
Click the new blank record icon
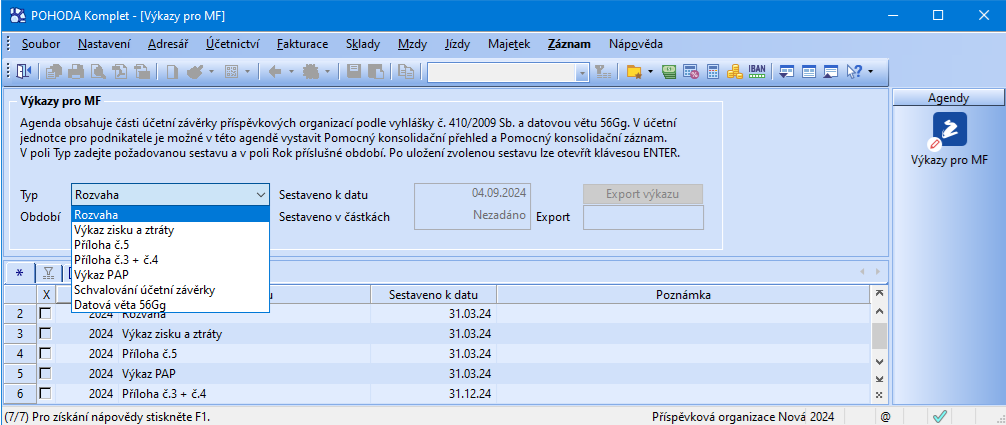click(x=172, y=71)
